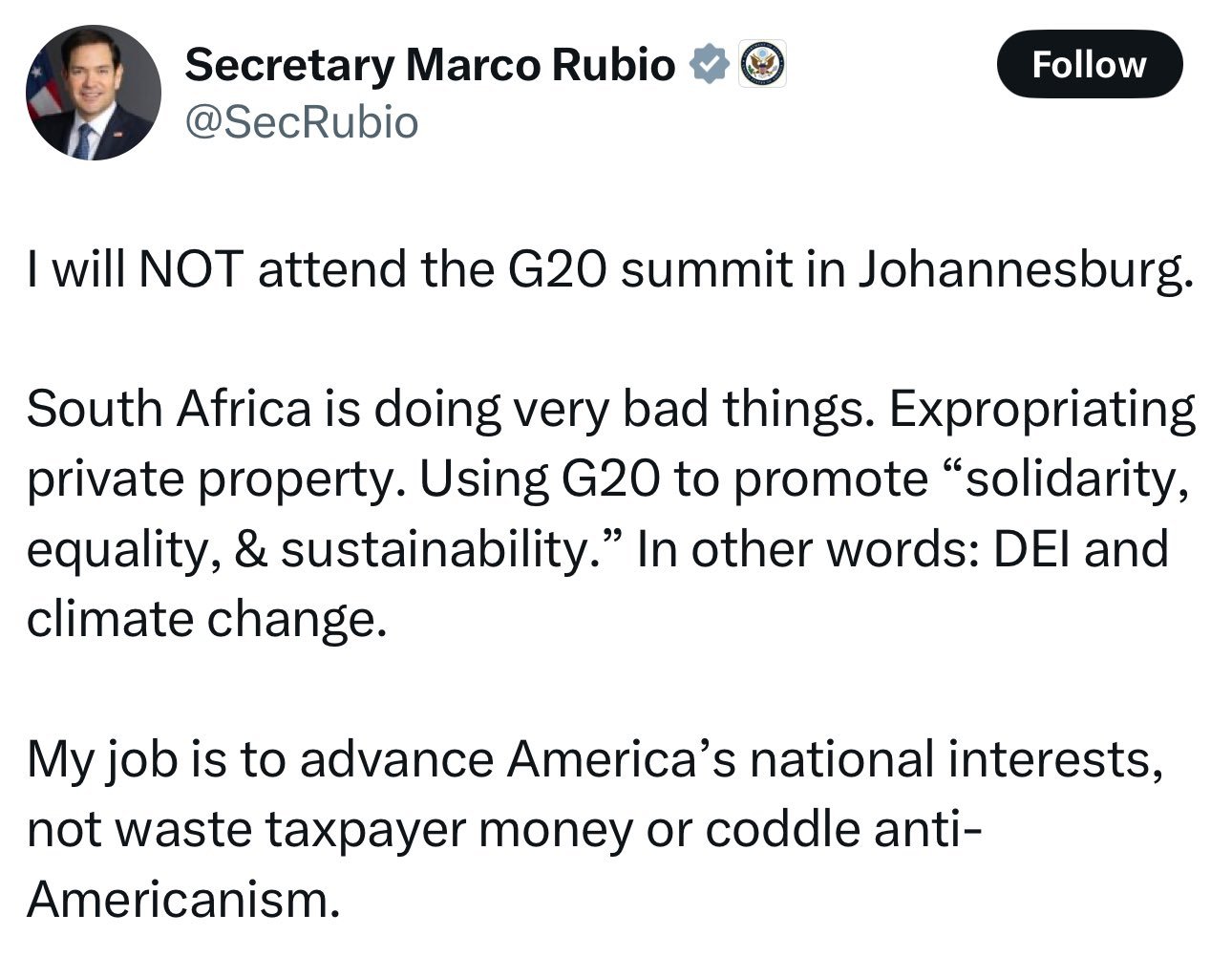Click the Follow button
This screenshot has height=978, width=1232.
1089,64
